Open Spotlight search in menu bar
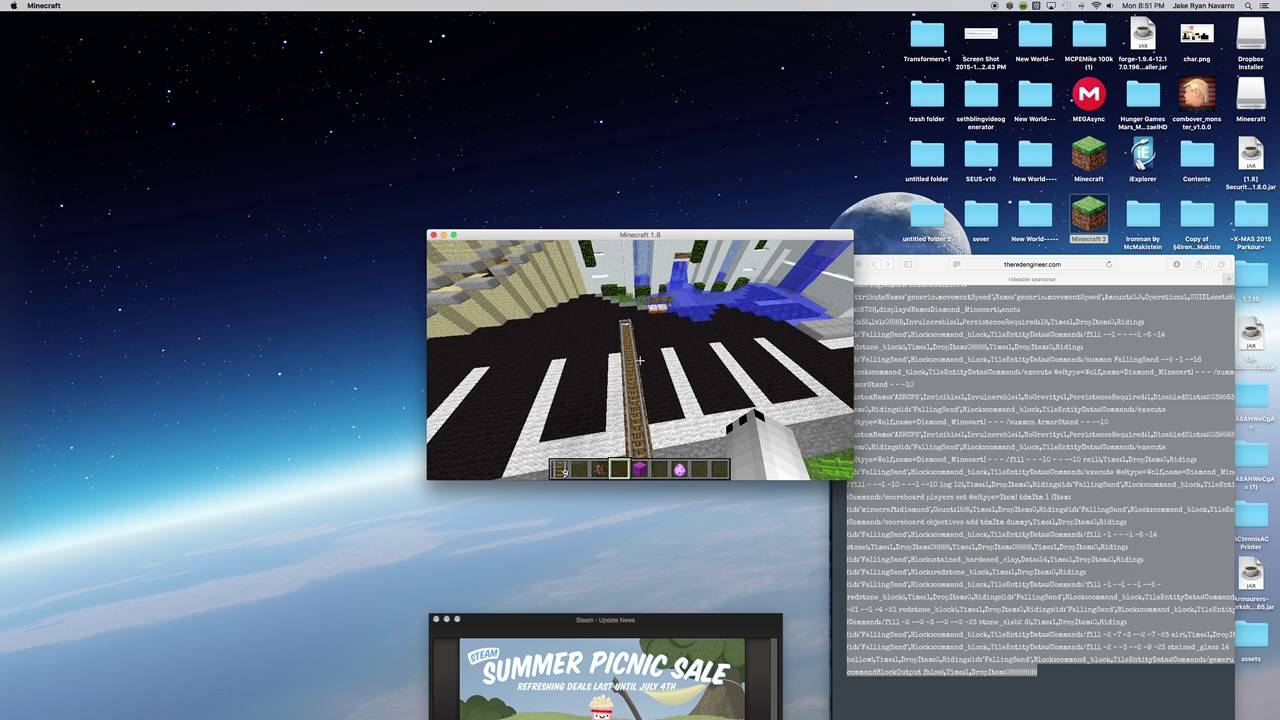 point(1249,6)
